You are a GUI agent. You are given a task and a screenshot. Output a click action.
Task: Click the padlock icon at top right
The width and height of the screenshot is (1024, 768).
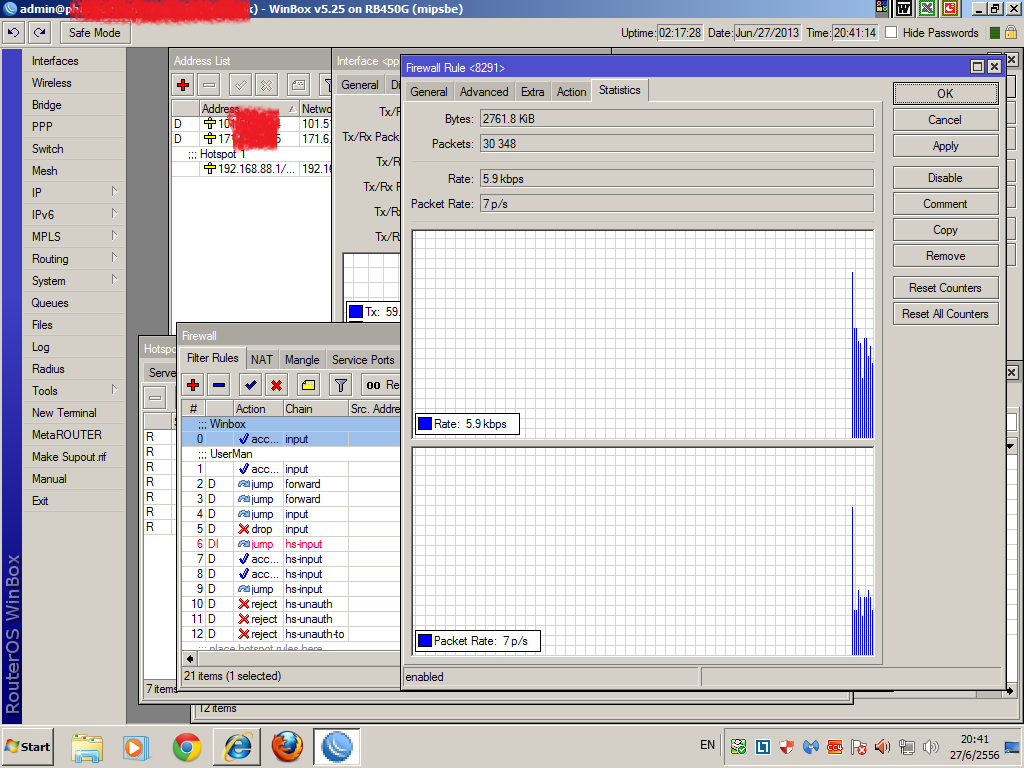coord(1010,33)
